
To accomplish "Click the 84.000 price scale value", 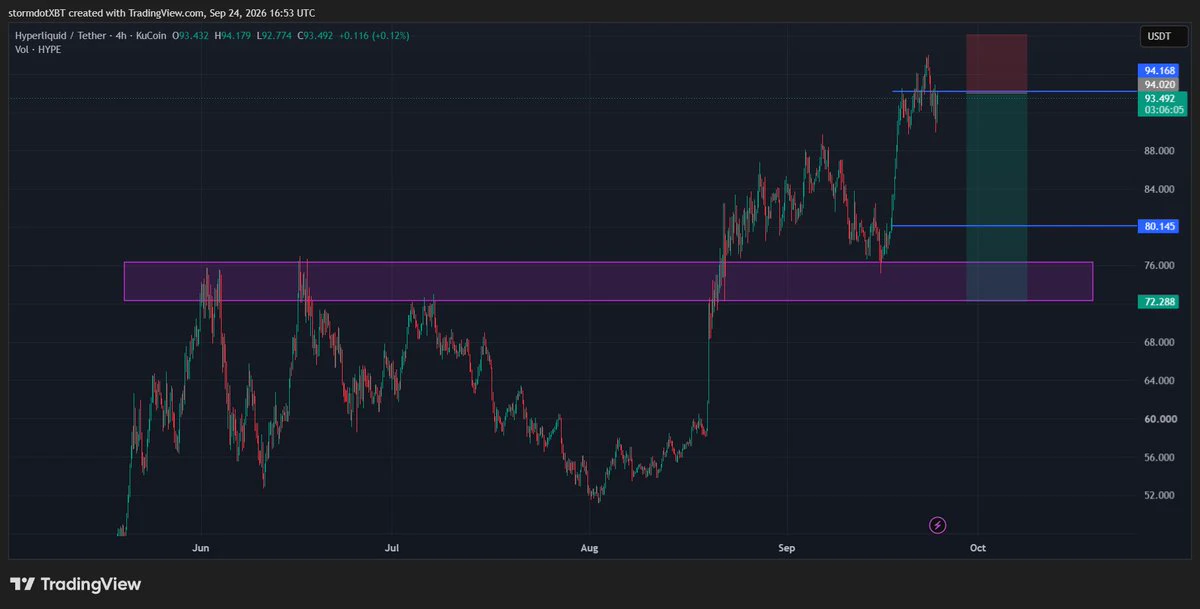I will click(x=1160, y=189).
